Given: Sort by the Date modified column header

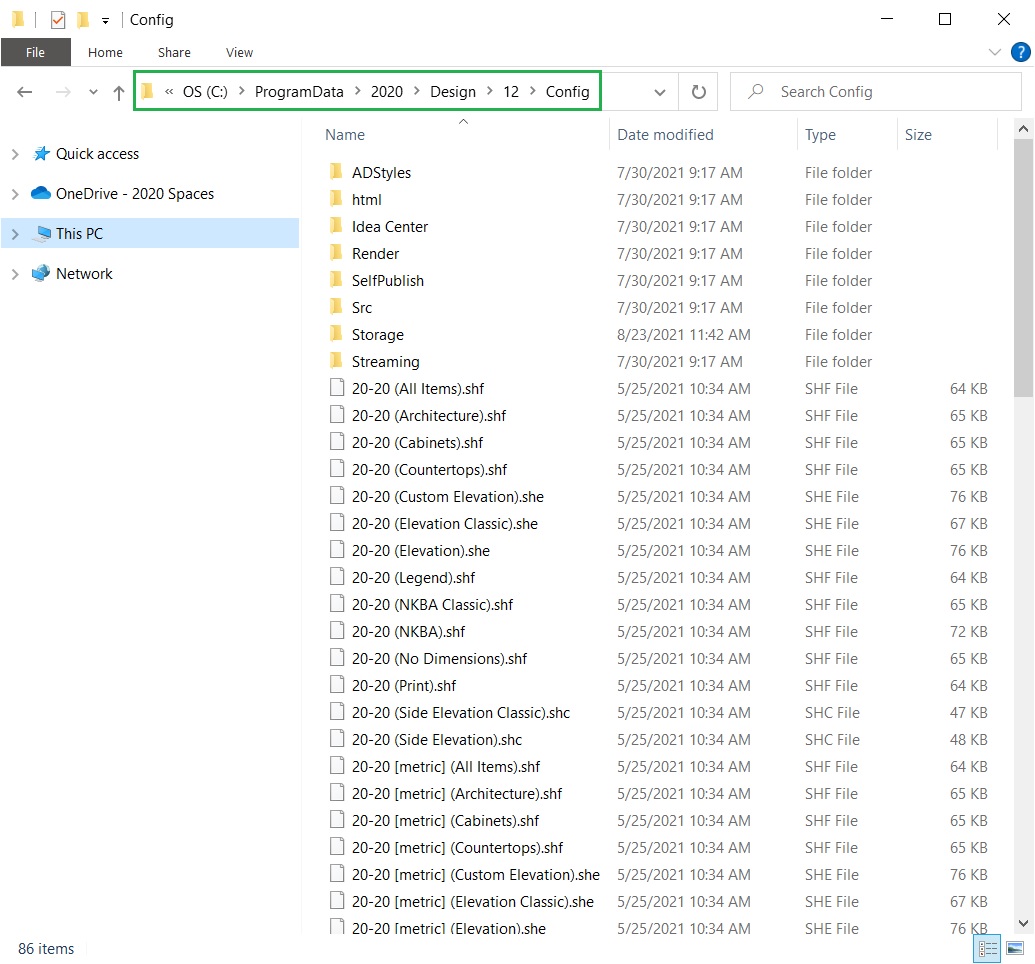Looking at the screenshot, I should pyautogui.click(x=665, y=135).
